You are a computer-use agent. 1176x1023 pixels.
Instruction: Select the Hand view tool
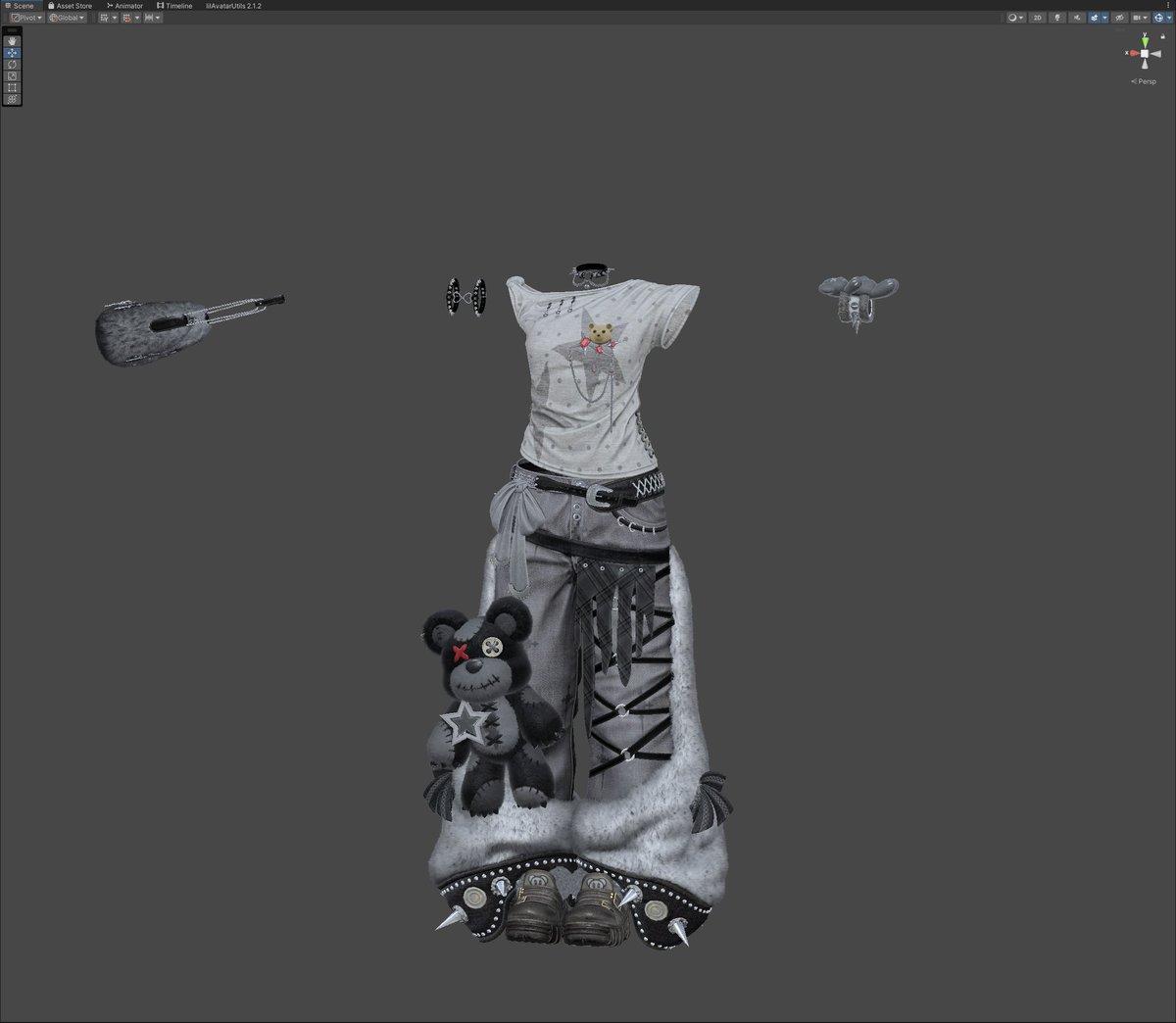(12, 41)
